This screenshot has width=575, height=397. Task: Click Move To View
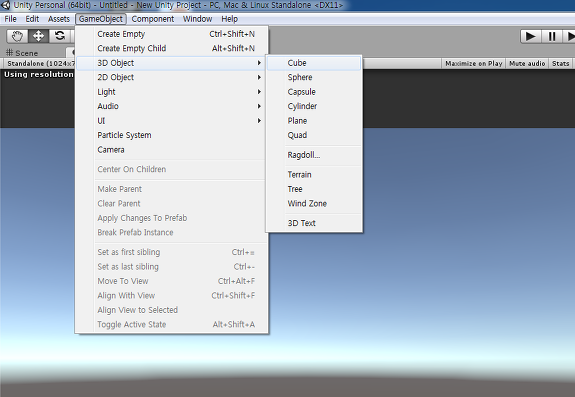pos(171,281)
